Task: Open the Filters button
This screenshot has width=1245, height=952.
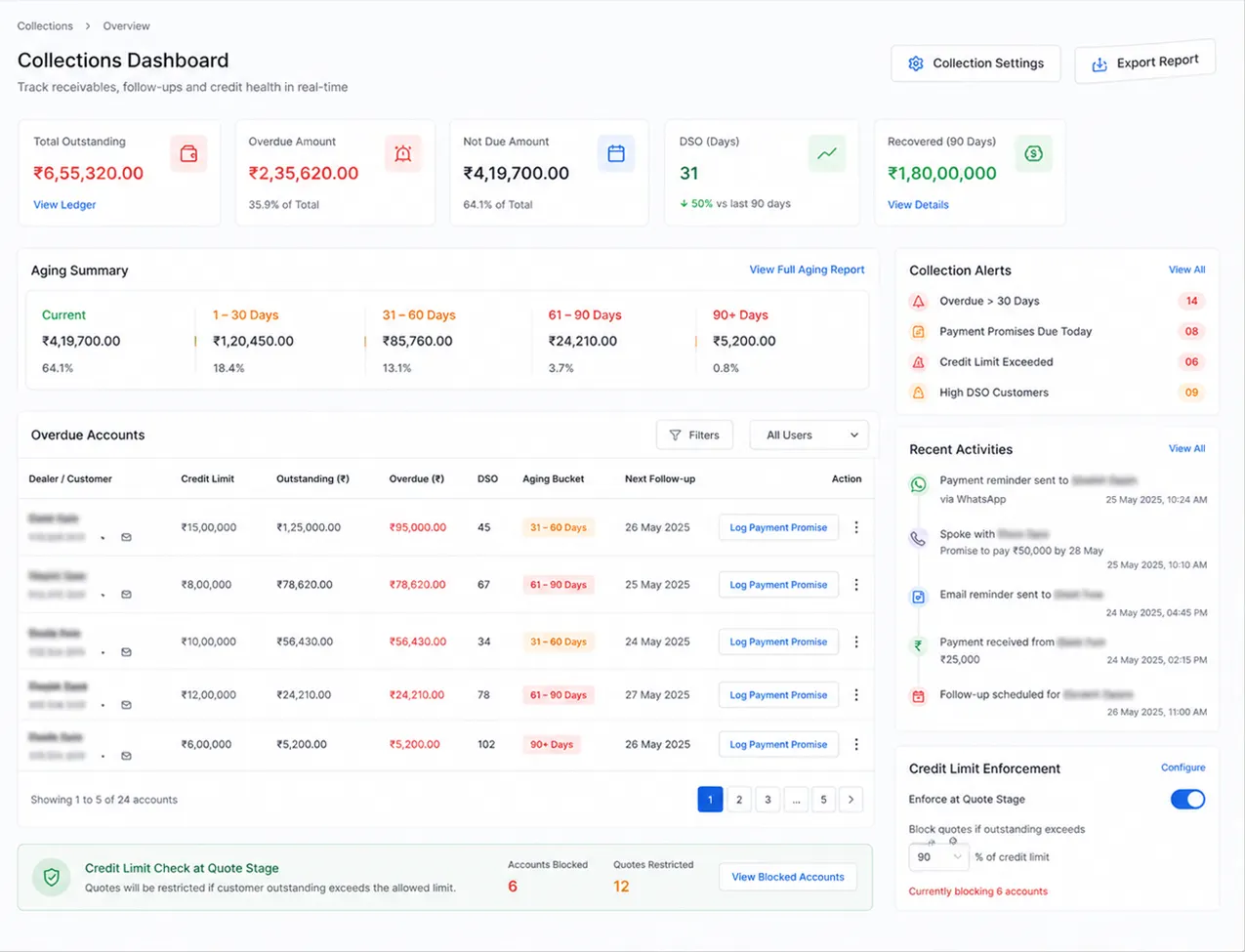Action: point(694,435)
